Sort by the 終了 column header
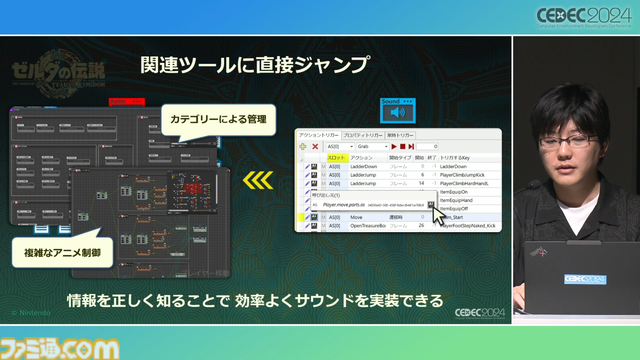This screenshot has height=360, width=640. tap(432, 158)
